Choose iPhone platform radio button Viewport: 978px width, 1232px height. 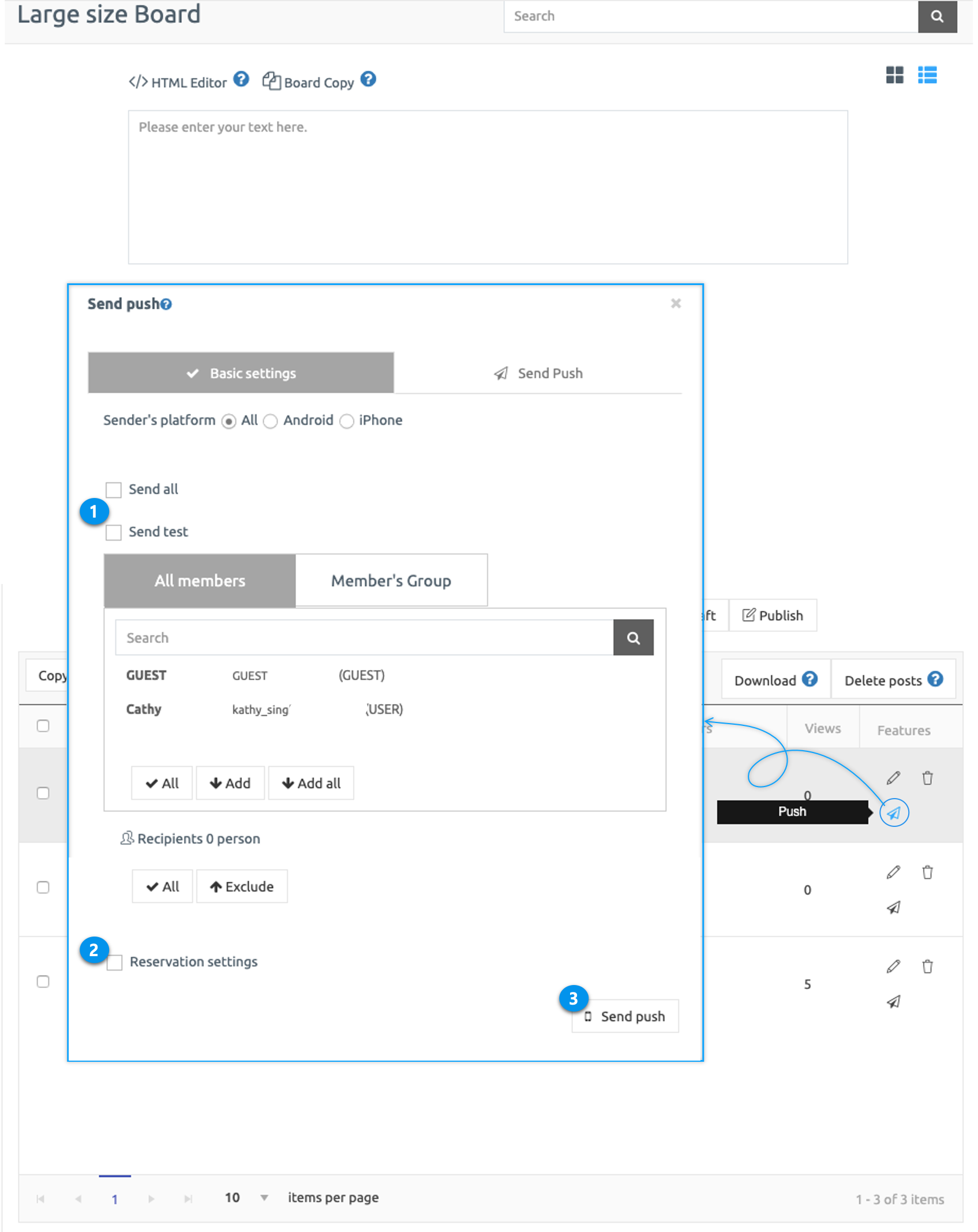click(x=346, y=421)
